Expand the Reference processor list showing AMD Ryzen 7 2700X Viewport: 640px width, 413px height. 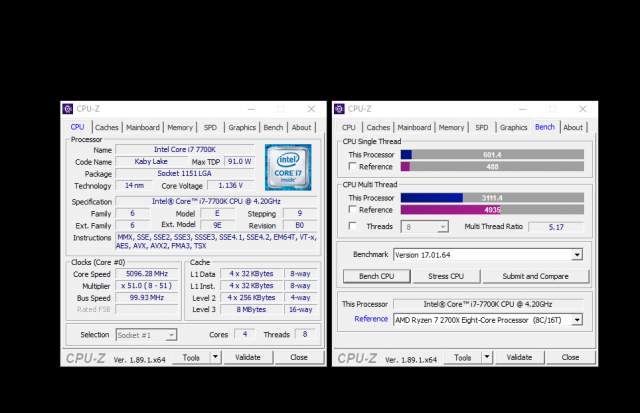pos(577,319)
